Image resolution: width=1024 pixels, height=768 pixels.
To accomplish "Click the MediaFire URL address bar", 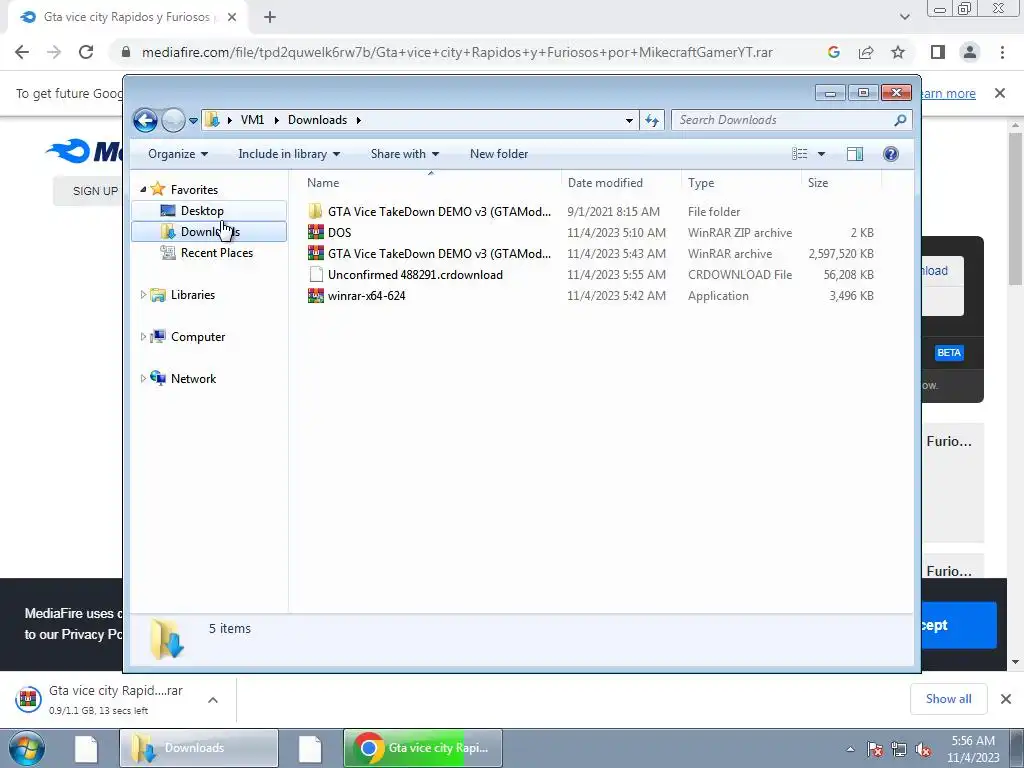I will [457, 52].
